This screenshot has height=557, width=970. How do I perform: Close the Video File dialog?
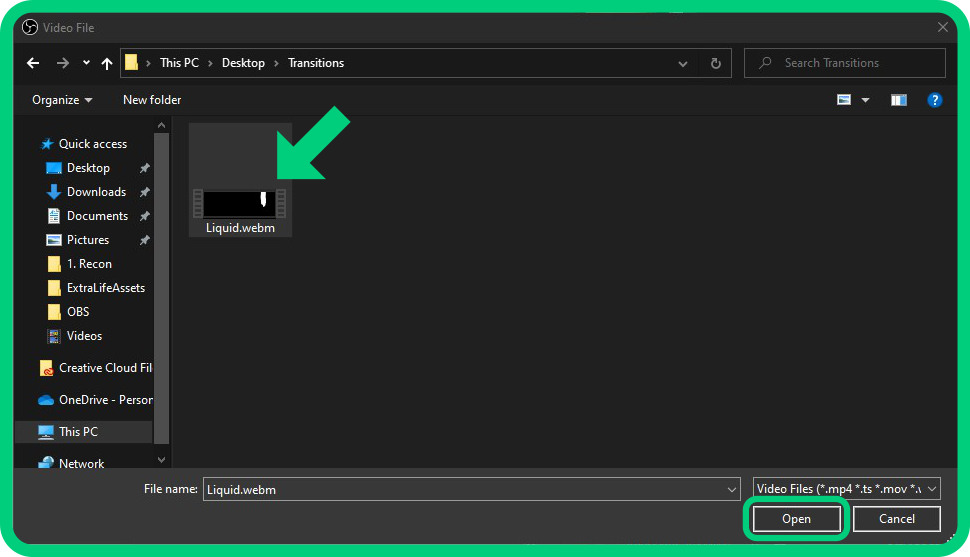tap(942, 27)
